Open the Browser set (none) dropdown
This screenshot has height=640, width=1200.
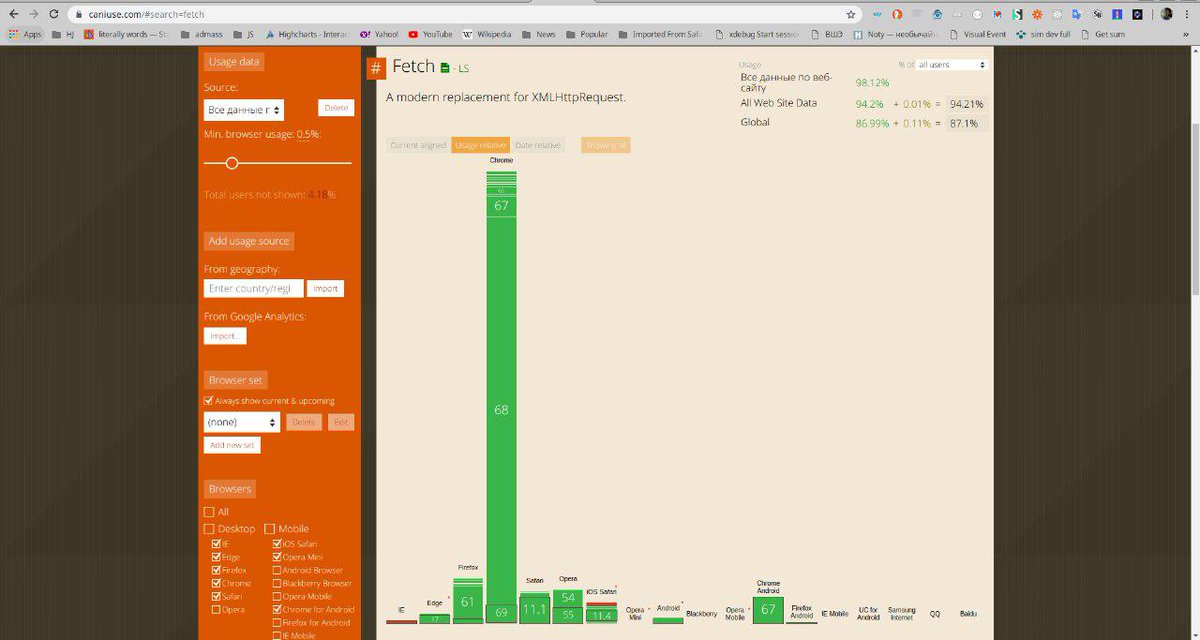241,422
